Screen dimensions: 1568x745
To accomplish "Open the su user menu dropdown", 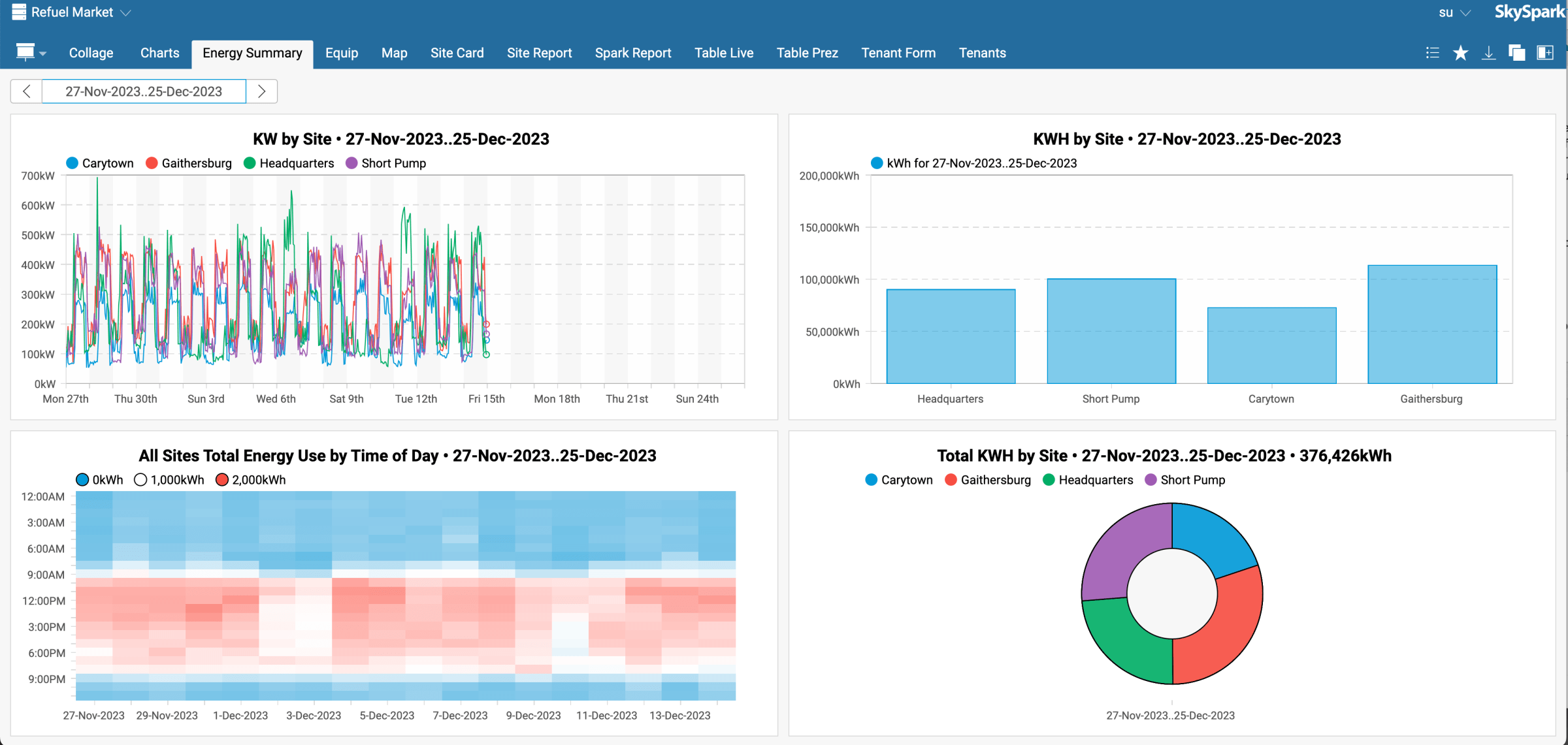I will (x=1454, y=12).
